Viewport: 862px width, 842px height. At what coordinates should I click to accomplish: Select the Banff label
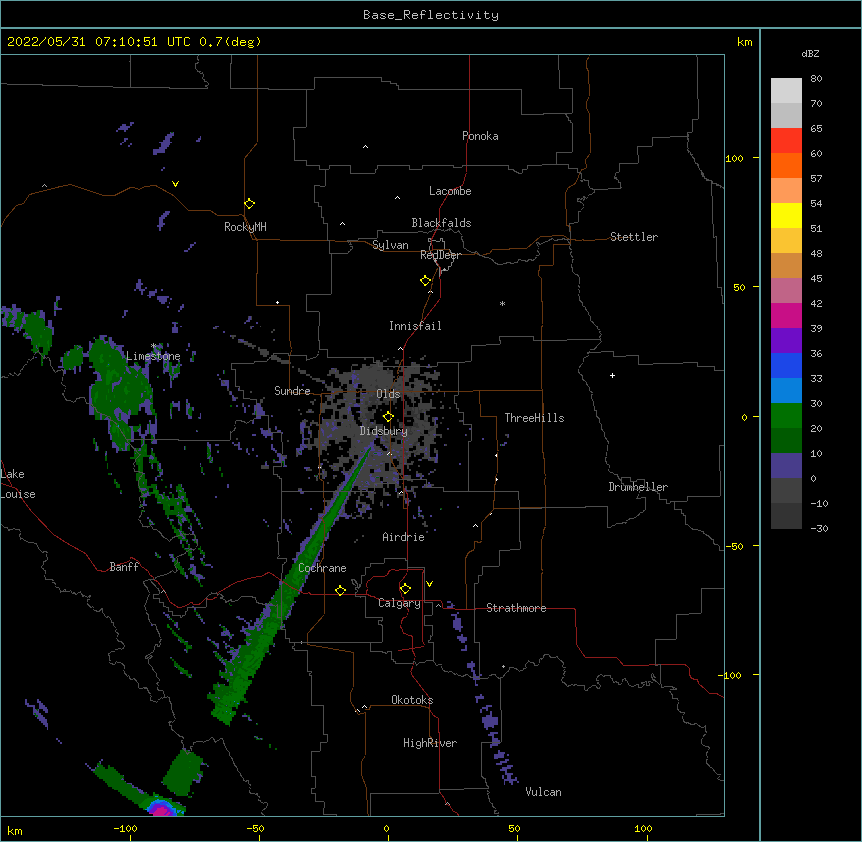[x=124, y=567]
